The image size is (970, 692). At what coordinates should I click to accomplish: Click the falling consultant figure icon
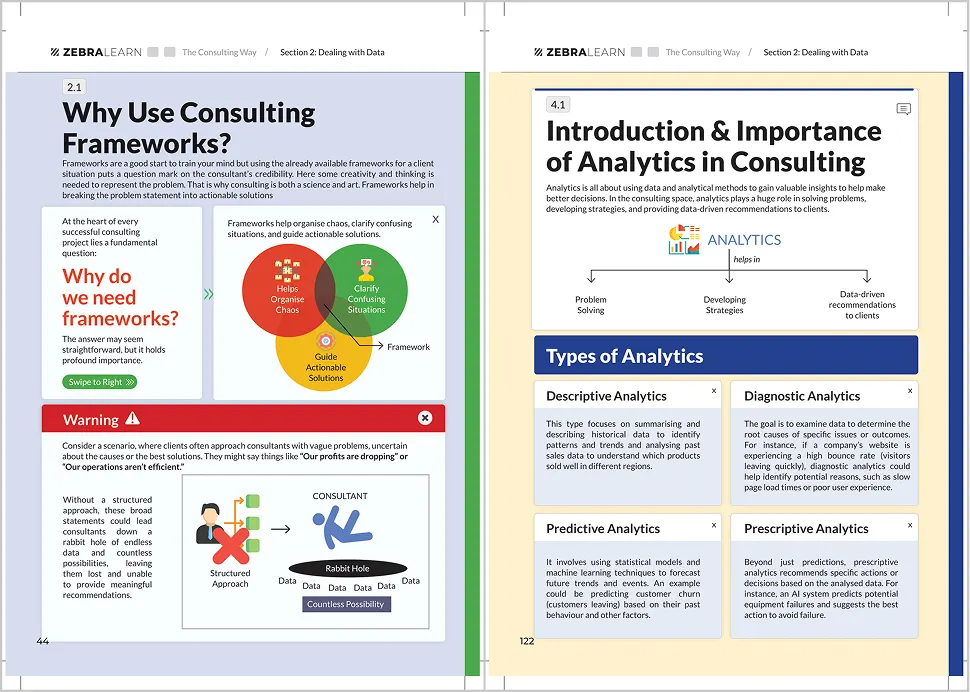coord(342,528)
